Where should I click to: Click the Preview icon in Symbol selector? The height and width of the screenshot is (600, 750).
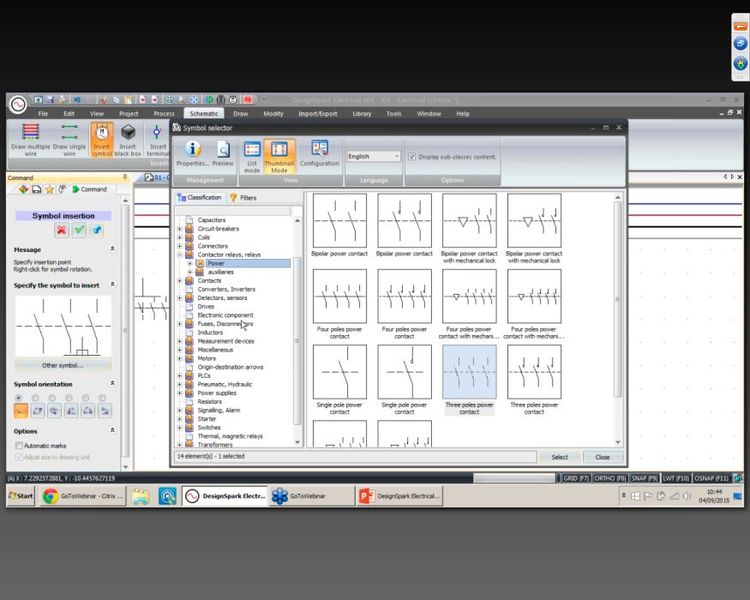point(223,154)
